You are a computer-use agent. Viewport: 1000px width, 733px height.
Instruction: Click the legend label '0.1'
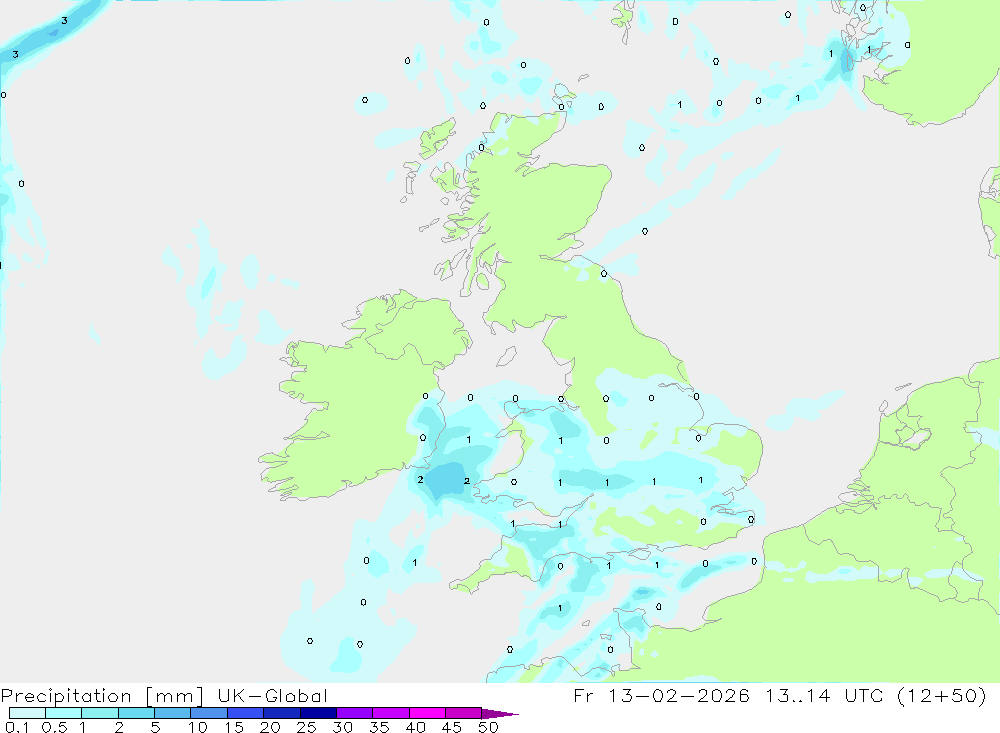click(17, 727)
